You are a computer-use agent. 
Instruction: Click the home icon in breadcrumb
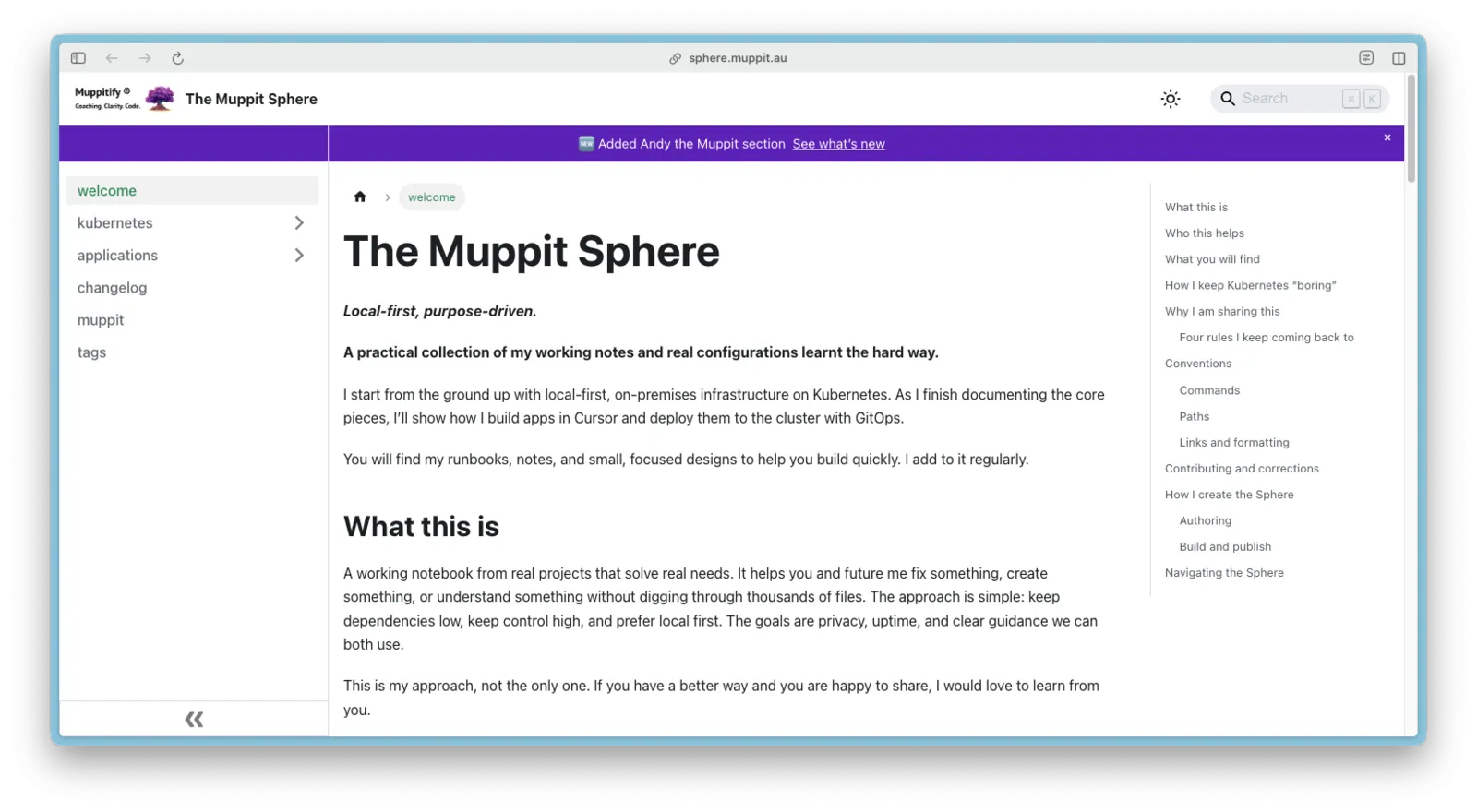pos(360,197)
